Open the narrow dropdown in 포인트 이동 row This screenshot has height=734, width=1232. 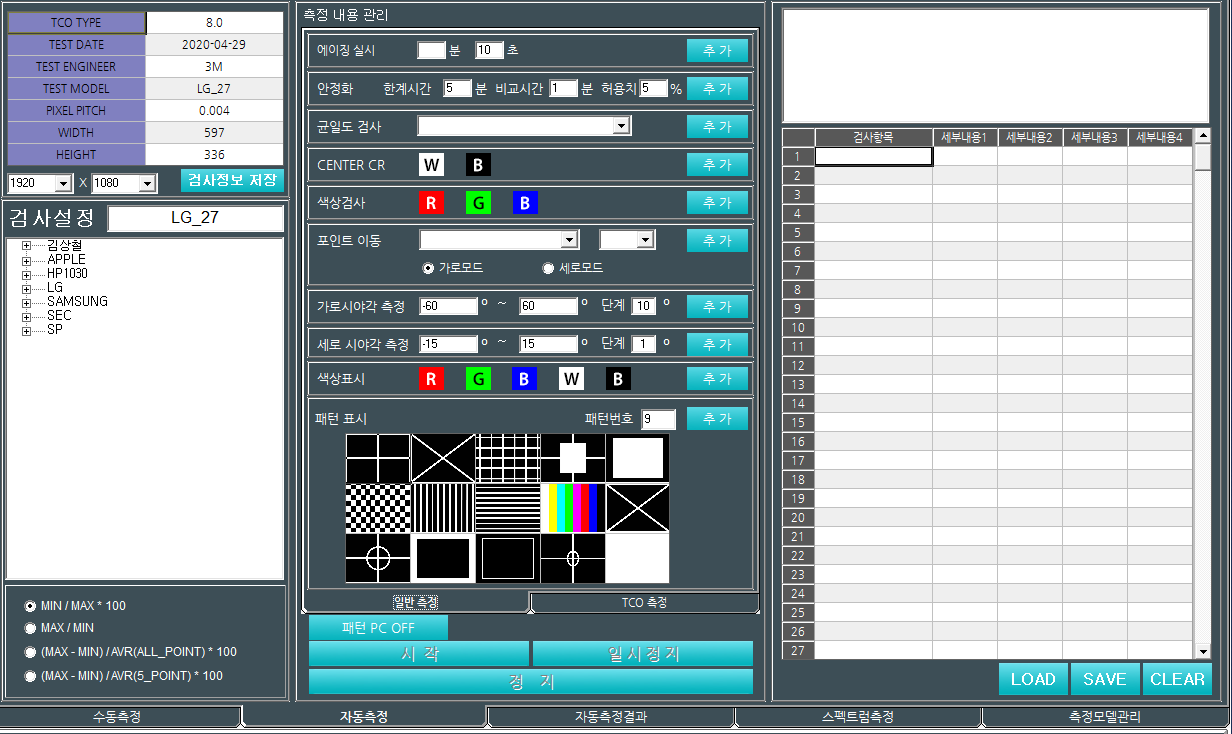coord(645,240)
